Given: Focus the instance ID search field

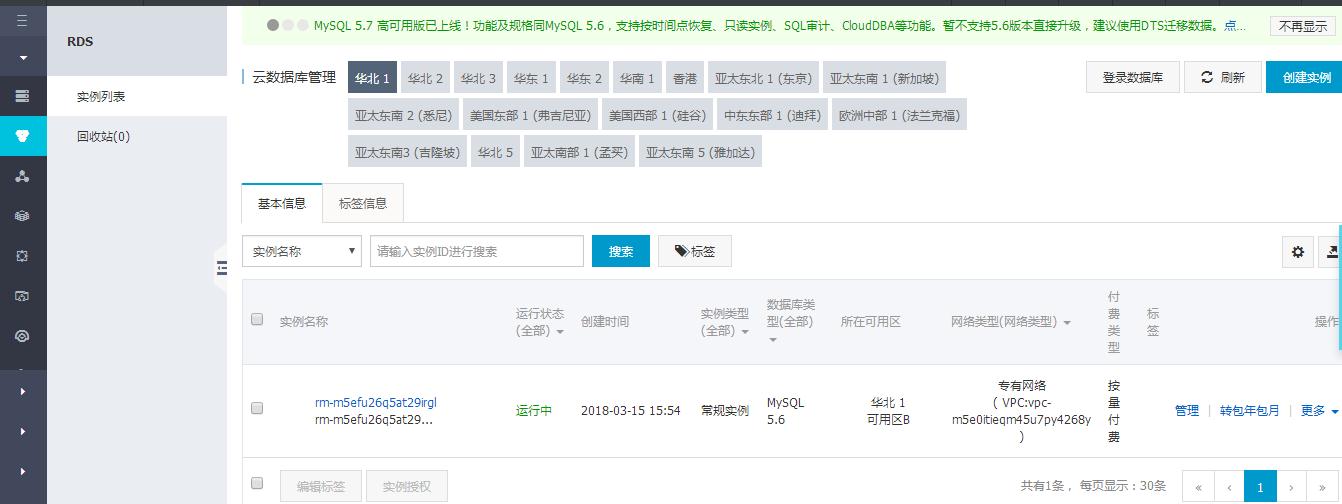Looking at the screenshot, I should pyautogui.click(x=477, y=251).
